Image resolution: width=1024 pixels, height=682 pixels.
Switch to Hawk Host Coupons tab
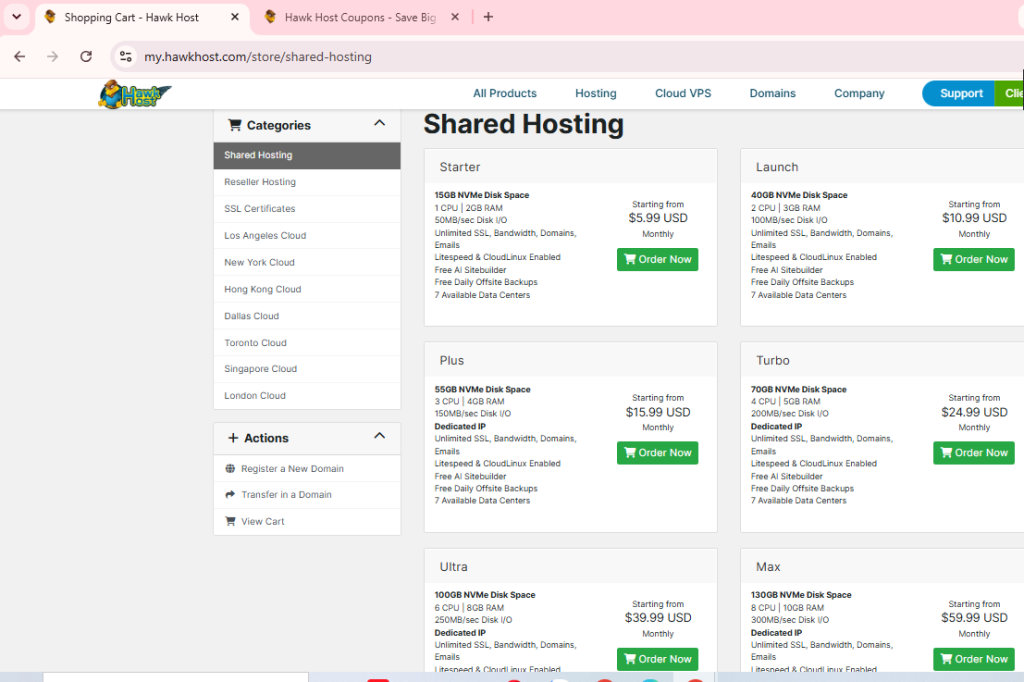click(361, 18)
